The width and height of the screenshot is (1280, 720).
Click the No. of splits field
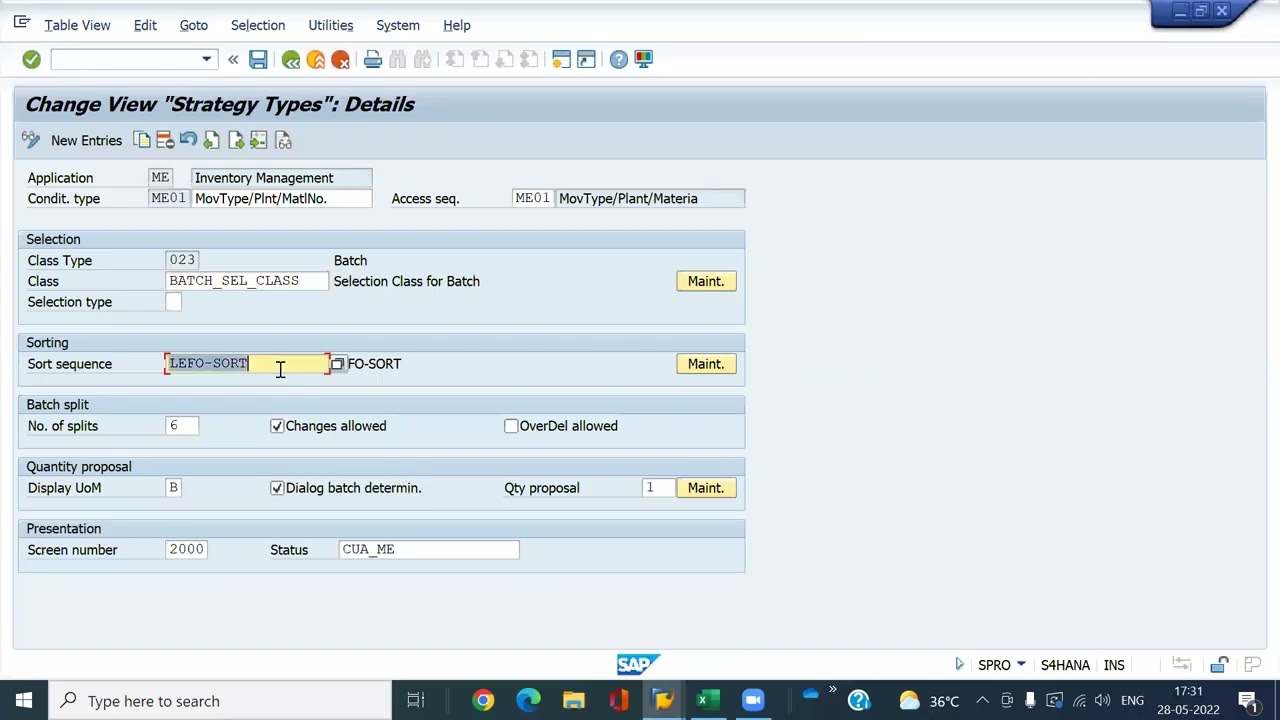click(x=182, y=426)
